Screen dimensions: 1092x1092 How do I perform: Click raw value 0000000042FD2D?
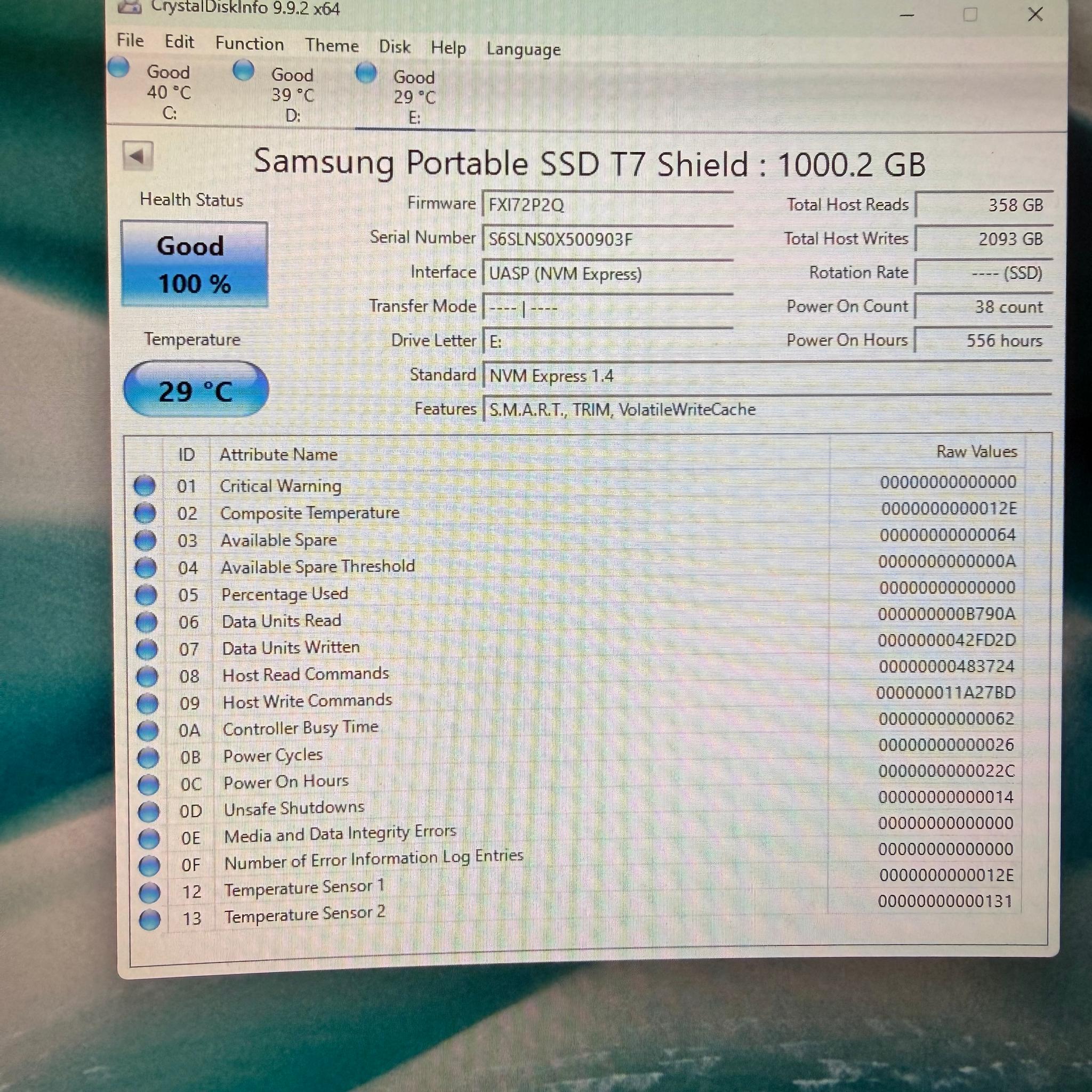pos(947,640)
